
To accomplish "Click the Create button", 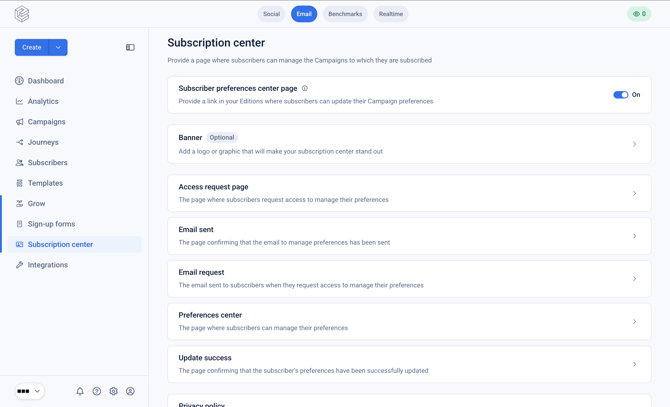I will click(32, 47).
